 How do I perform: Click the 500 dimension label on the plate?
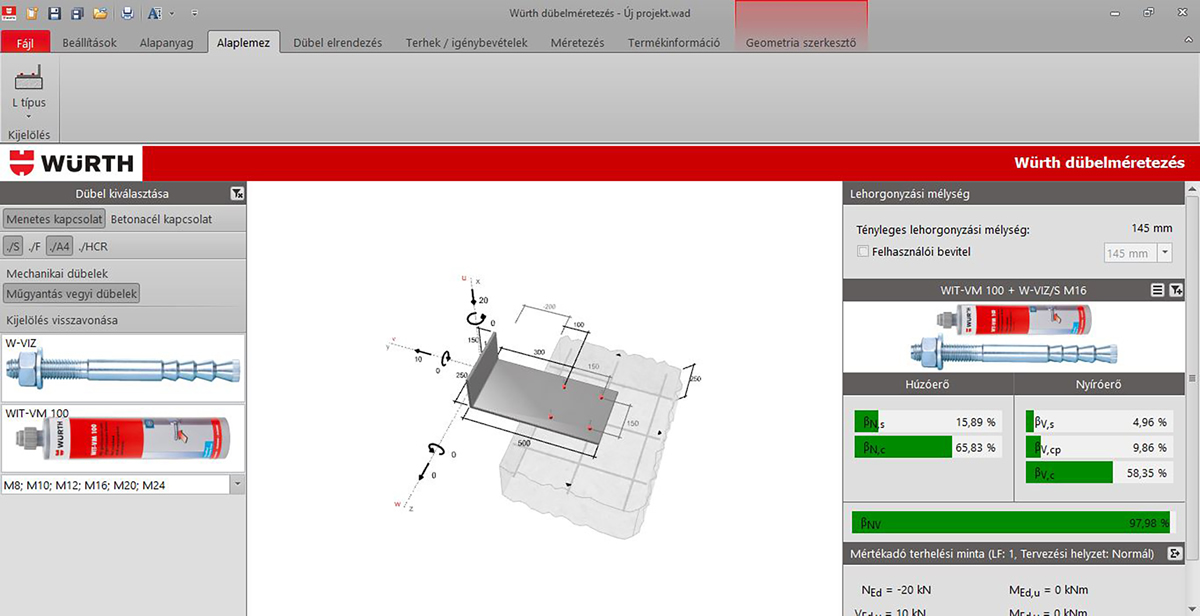tap(522, 441)
